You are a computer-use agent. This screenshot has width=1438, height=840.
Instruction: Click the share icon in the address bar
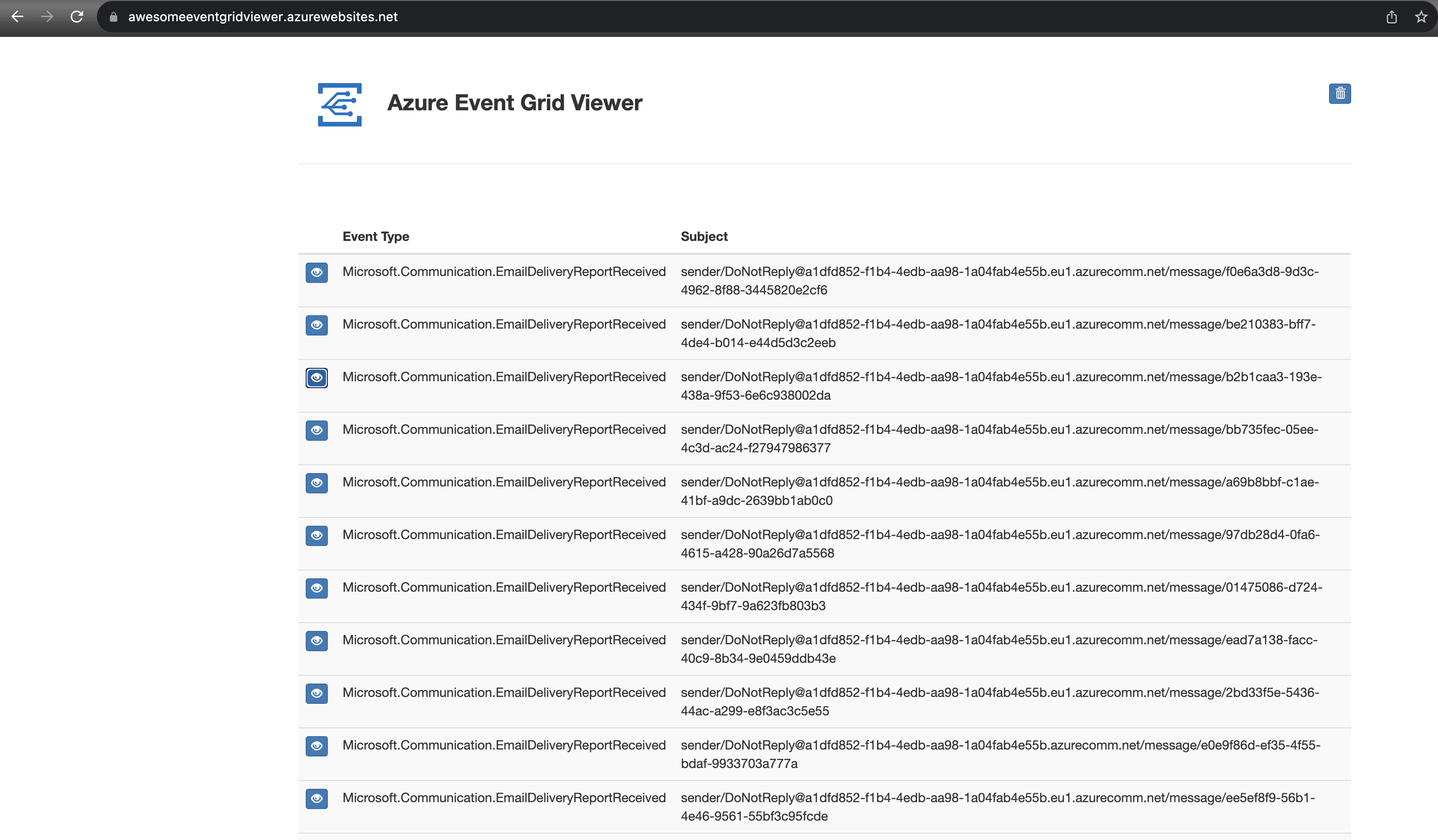(1391, 17)
